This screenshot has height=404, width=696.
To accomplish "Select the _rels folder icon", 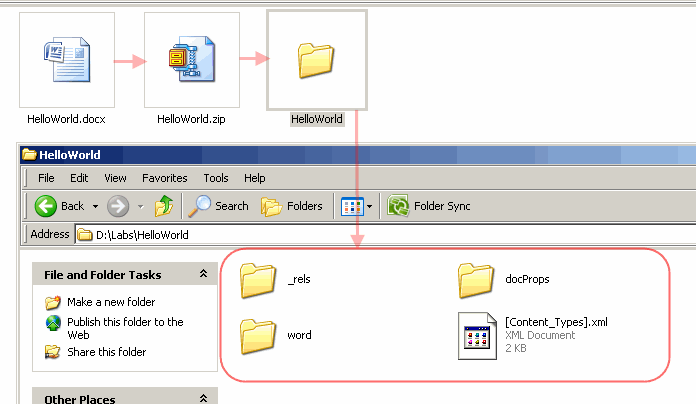I will tap(258, 280).
